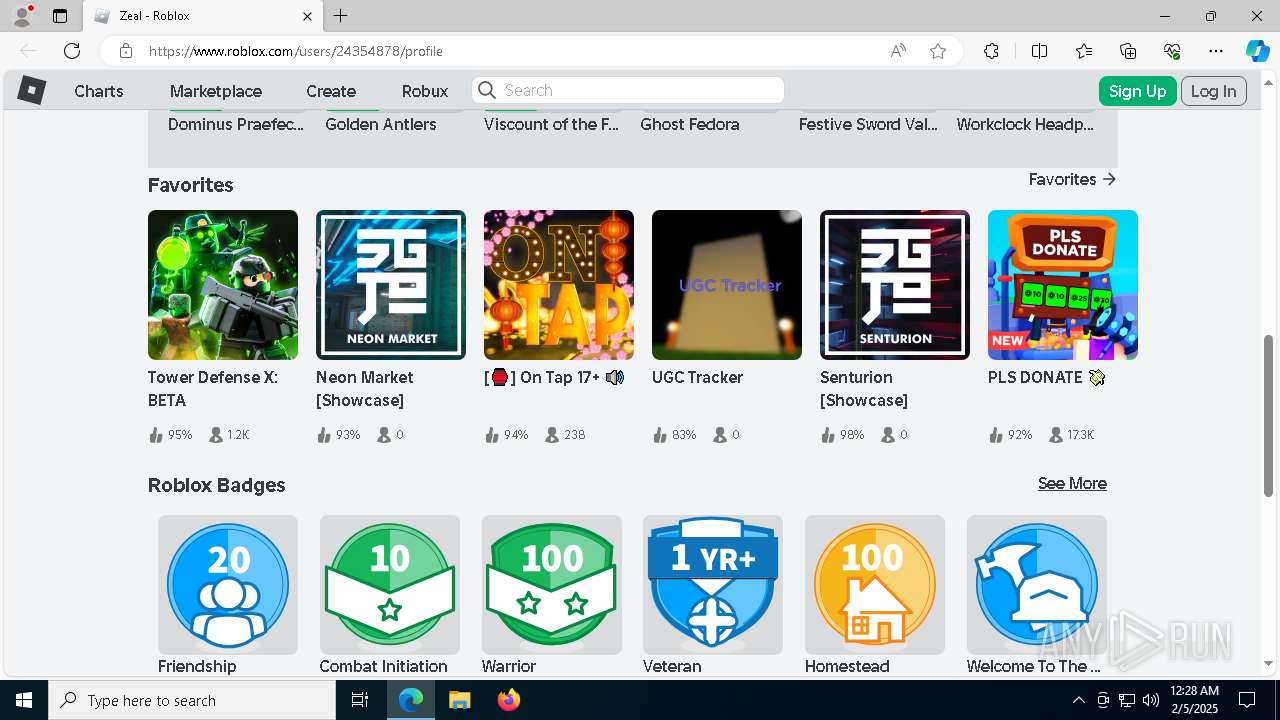Click the green Sign Up button
Viewport: 1280px width, 720px height.
(x=1137, y=91)
